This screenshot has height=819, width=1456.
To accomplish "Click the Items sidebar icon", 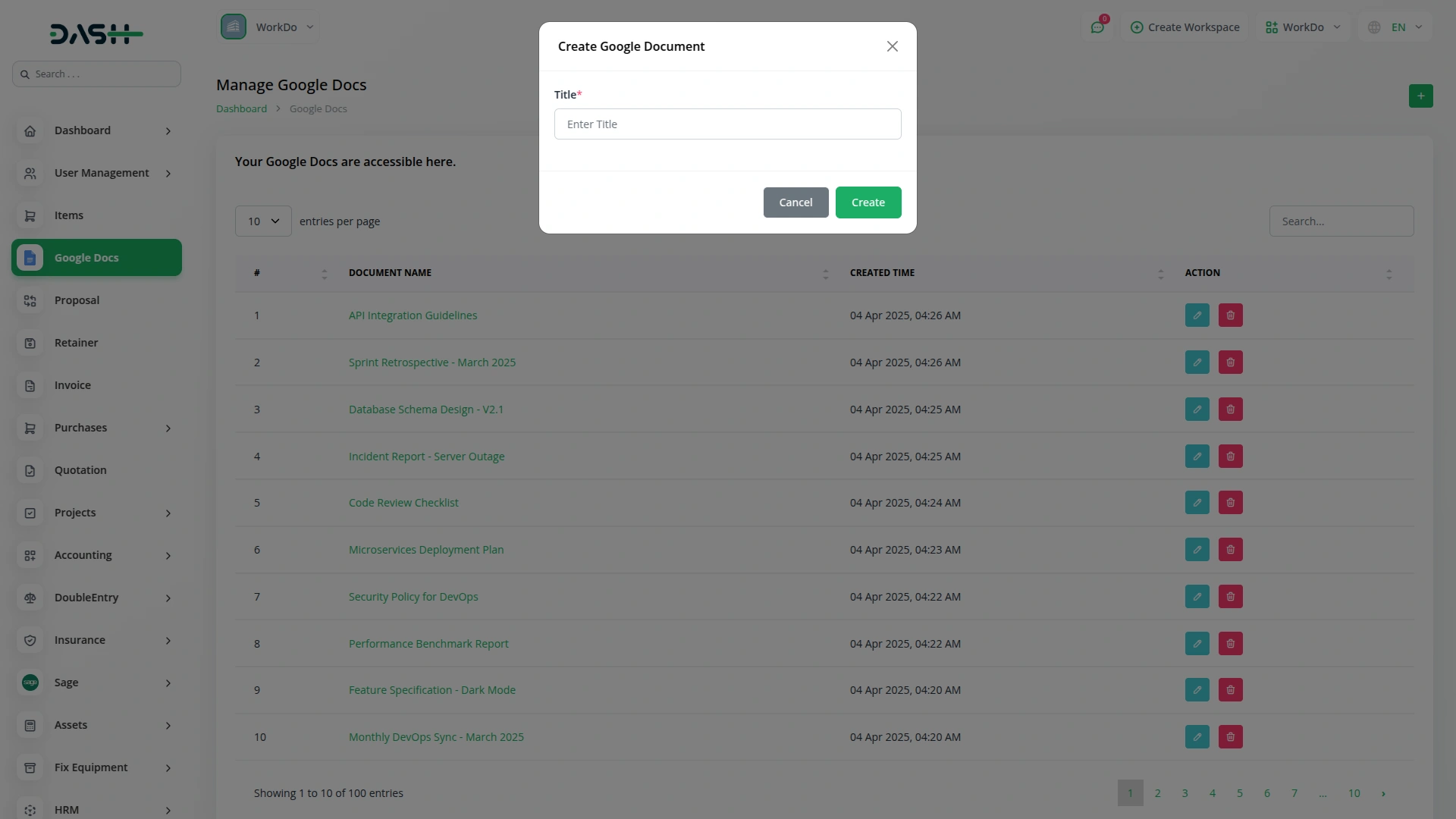I will (x=30, y=215).
